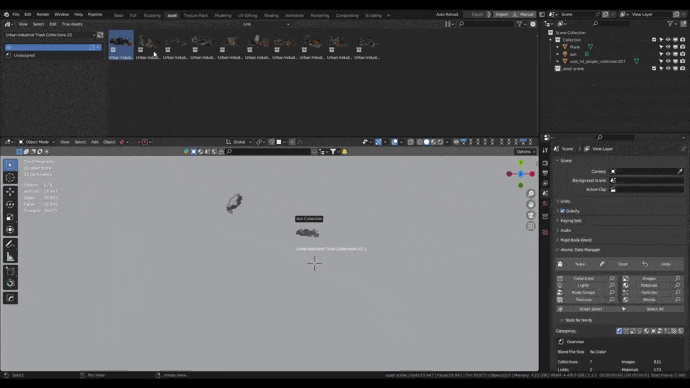Image resolution: width=690 pixels, height=388 pixels.
Task: Click the first Urban Industrial asset thumbnail
Action: tap(121, 45)
